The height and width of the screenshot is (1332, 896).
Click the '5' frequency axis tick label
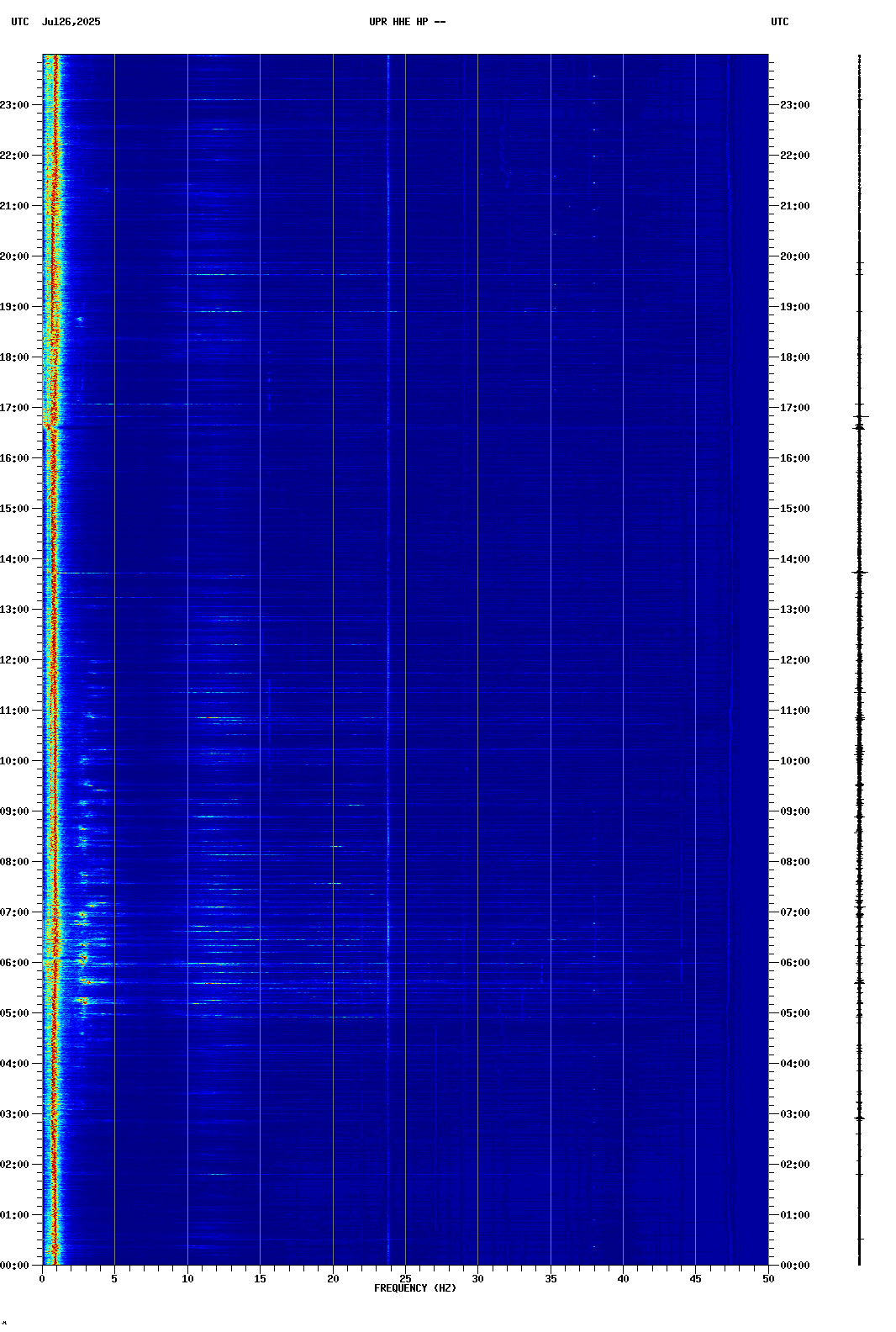pos(114,1279)
